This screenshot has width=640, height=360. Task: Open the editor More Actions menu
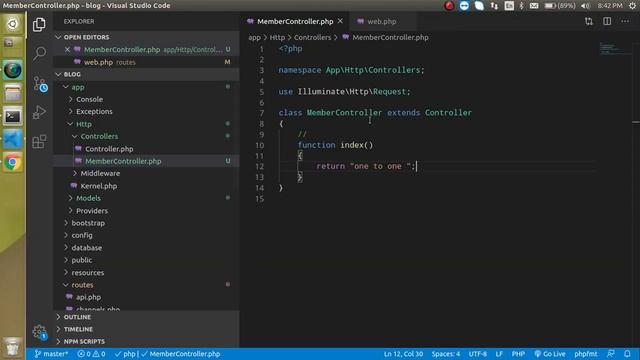[x=625, y=21]
